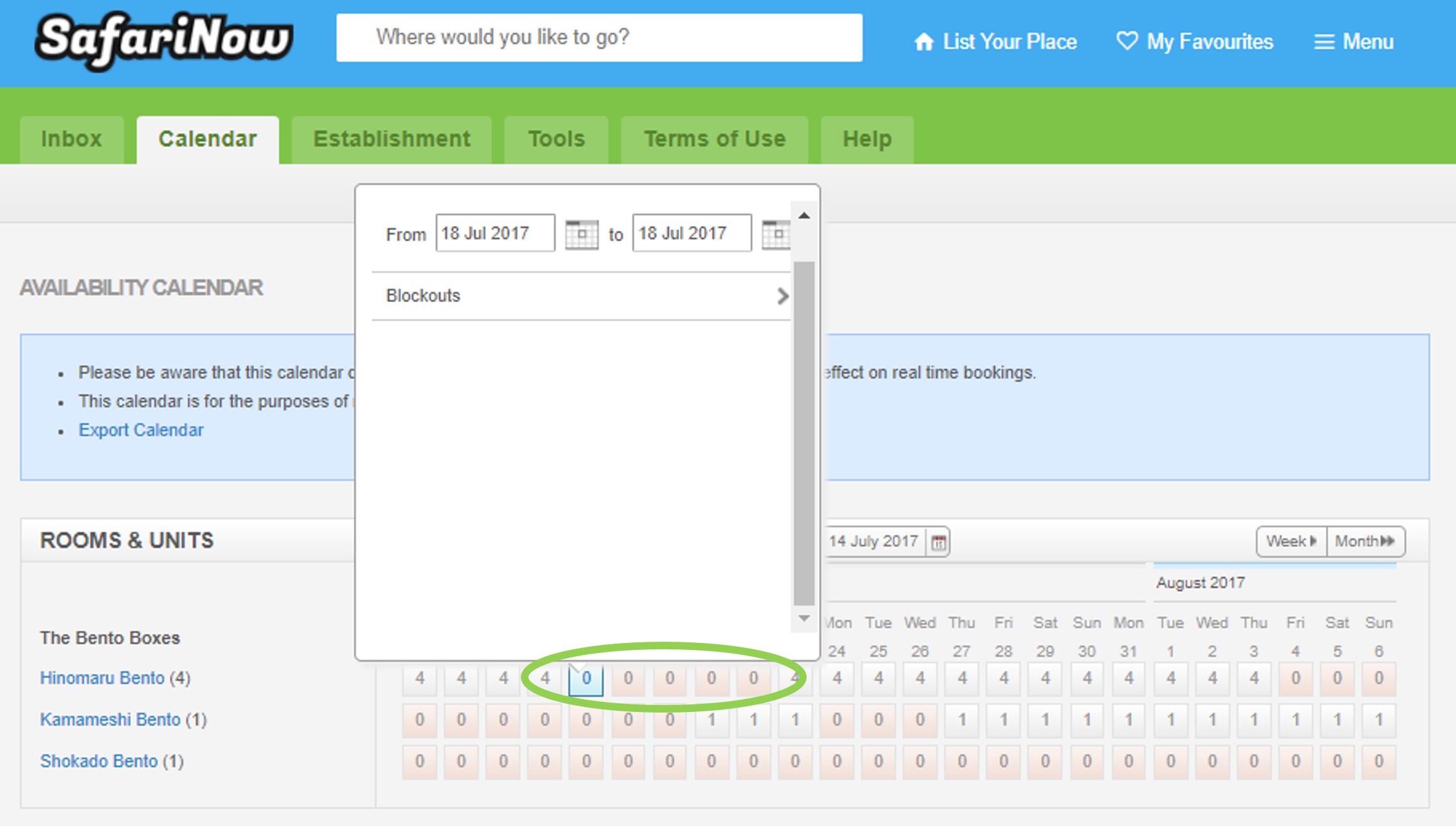1456x826 pixels.
Task: Open the hamburger Menu icon
Action: point(1324,42)
